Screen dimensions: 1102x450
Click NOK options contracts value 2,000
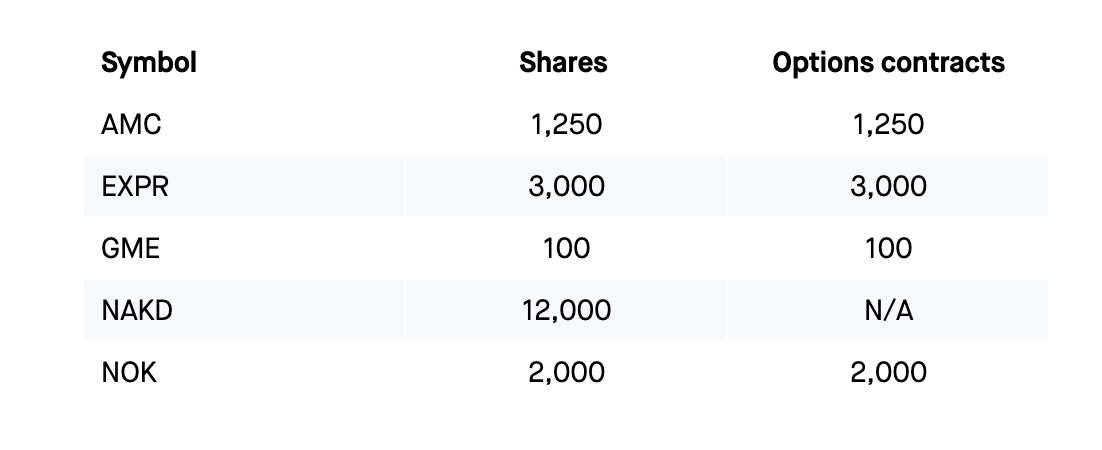point(888,373)
